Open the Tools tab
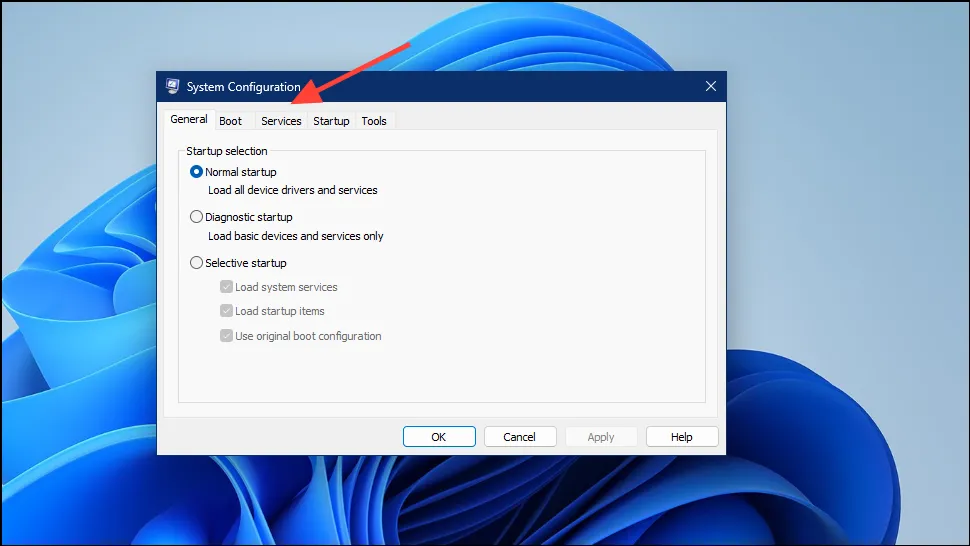The height and width of the screenshot is (546, 970). coord(374,121)
